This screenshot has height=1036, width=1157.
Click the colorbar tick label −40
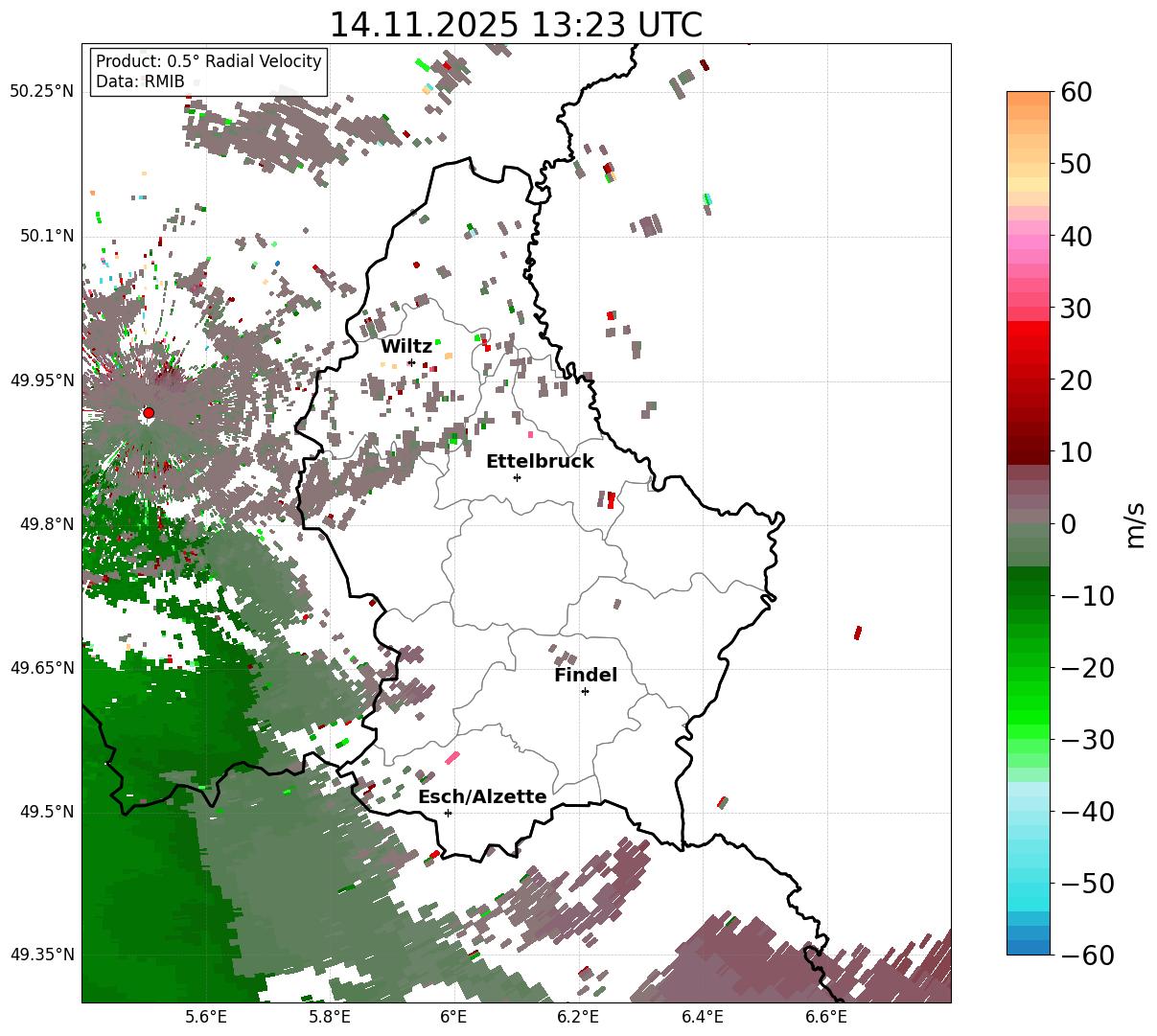pyautogui.click(x=1087, y=812)
